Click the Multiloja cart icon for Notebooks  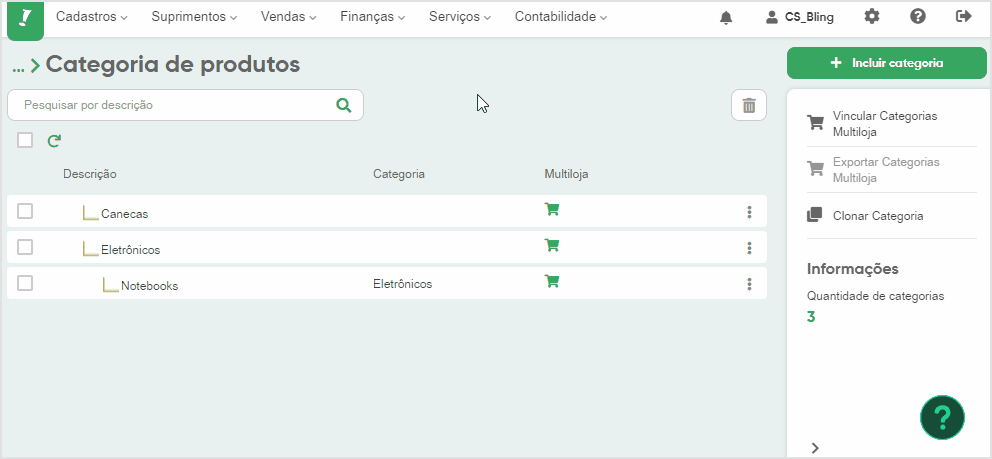552,281
